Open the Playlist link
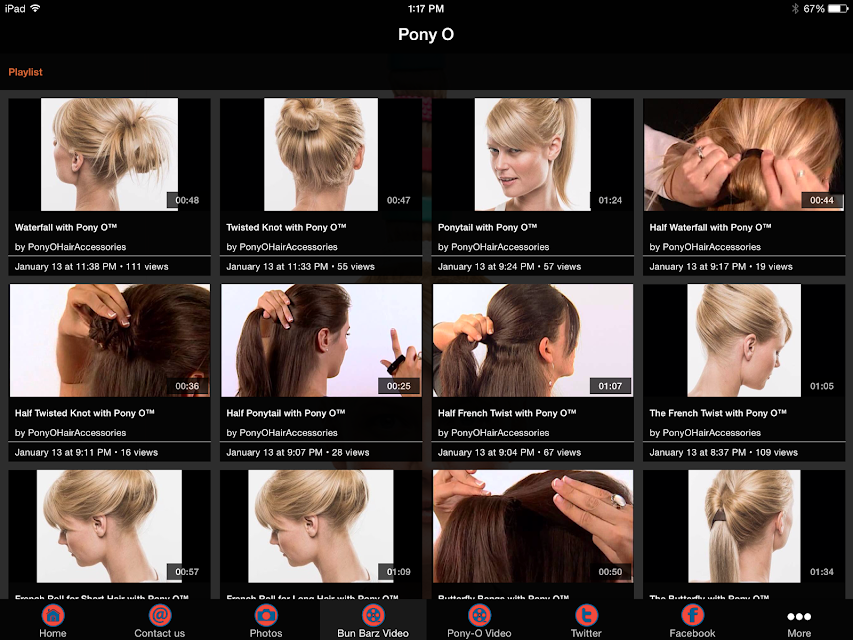 coord(26,72)
